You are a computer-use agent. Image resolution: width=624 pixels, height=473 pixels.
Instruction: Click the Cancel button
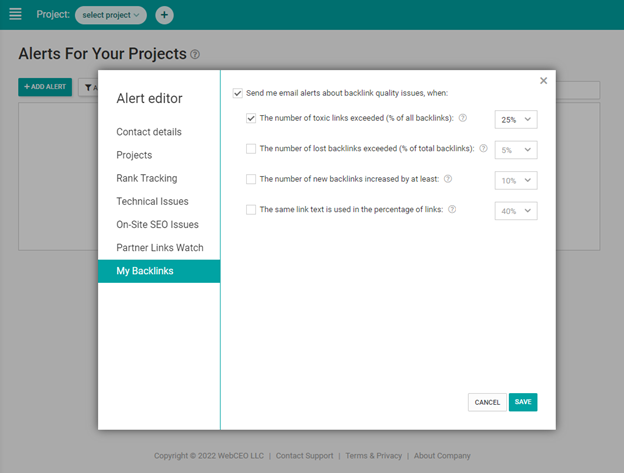click(487, 402)
